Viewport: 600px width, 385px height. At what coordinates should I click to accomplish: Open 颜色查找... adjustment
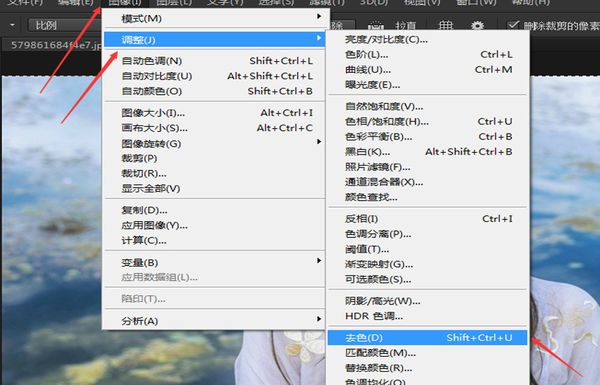pyautogui.click(x=428, y=197)
